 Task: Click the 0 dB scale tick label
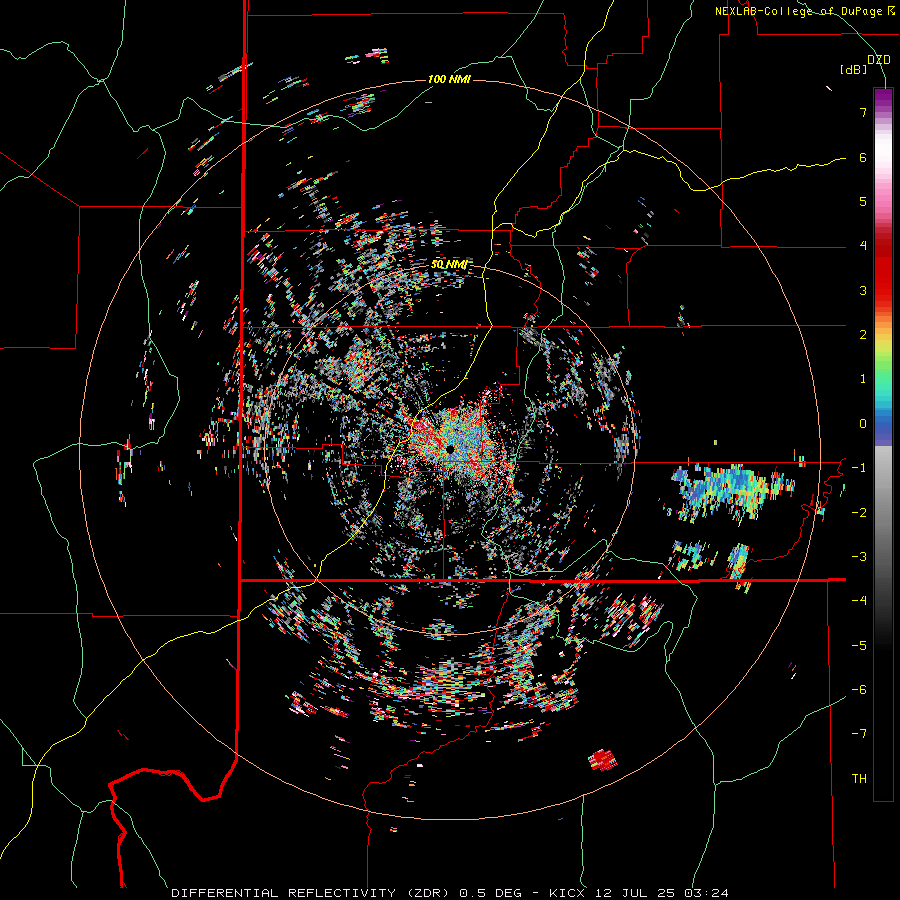pyautogui.click(x=863, y=424)
